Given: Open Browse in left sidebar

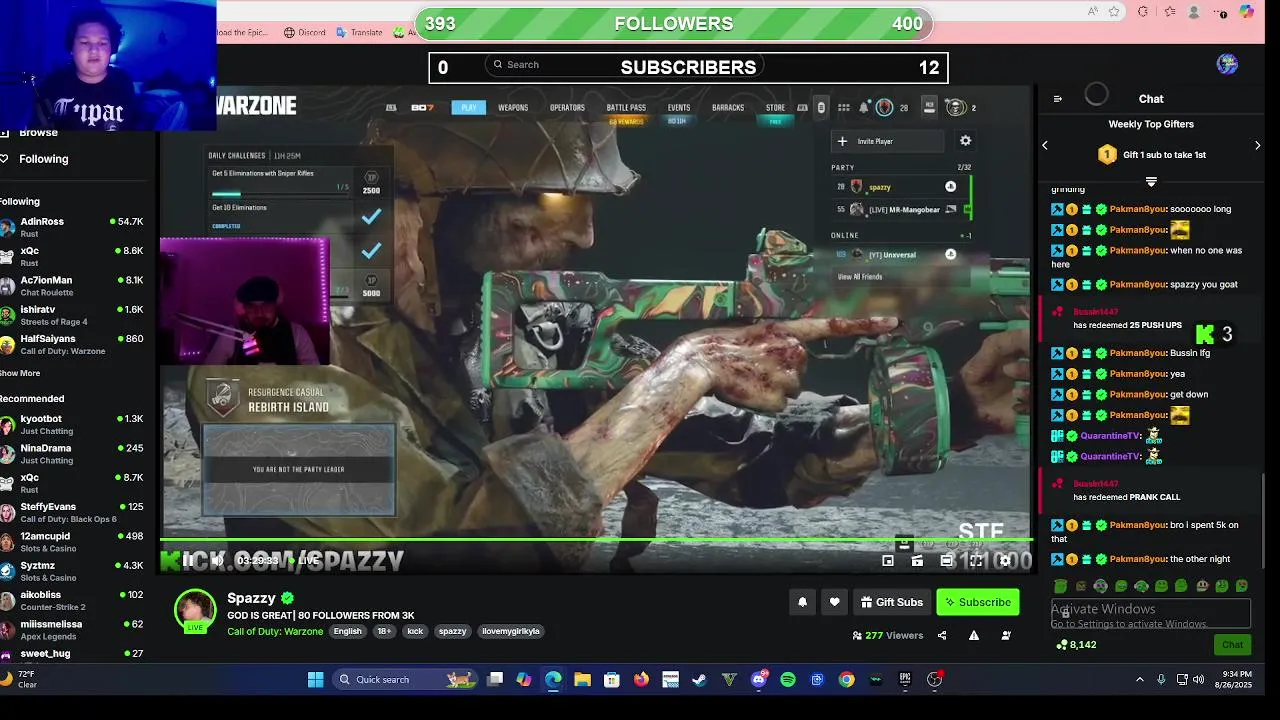Looking at the screenshot, I should (x=38, y=132).
